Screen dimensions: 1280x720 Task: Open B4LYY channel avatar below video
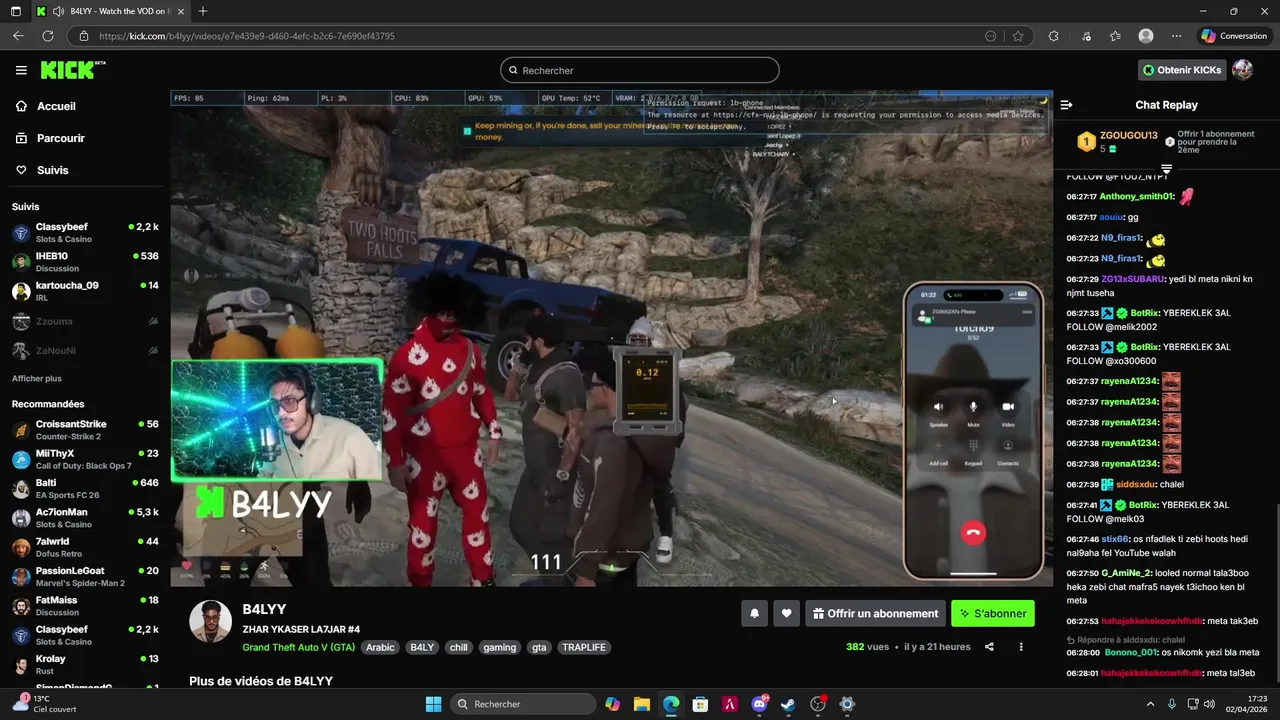(211, 622)
